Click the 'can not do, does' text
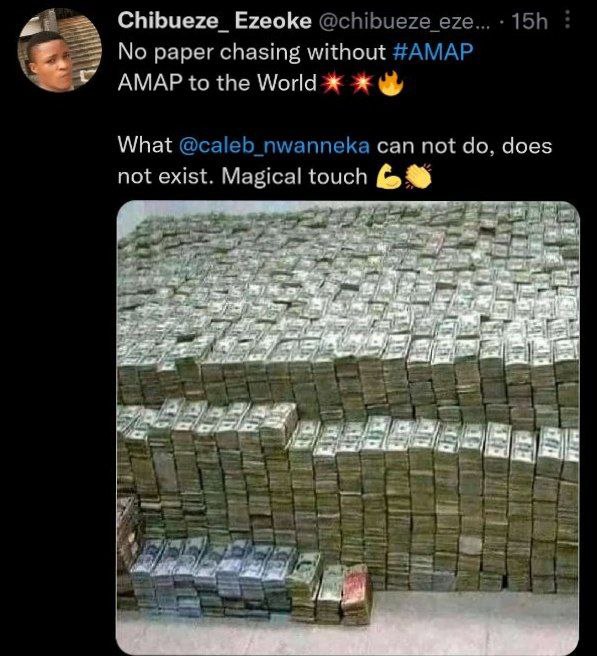Screen dimensions: 597x656 (464, 146)
